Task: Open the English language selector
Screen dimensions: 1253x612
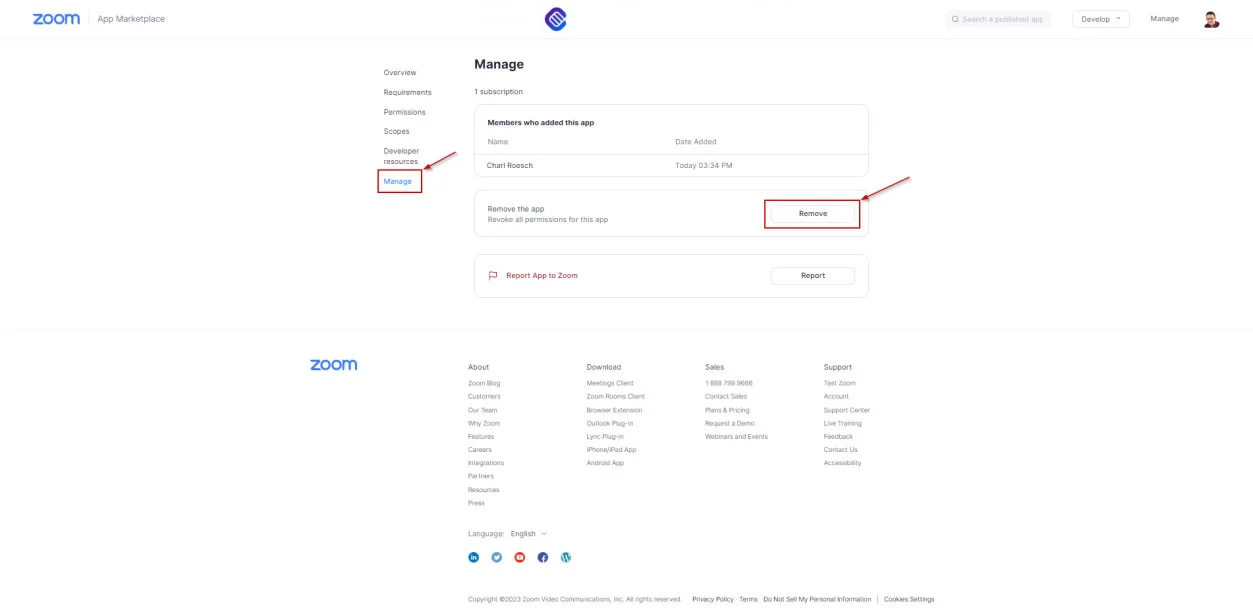Action: (x=528, y=534)
